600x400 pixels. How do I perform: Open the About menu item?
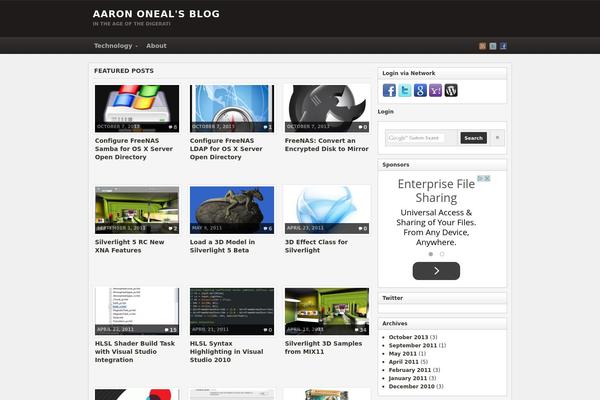coord(156,46)
